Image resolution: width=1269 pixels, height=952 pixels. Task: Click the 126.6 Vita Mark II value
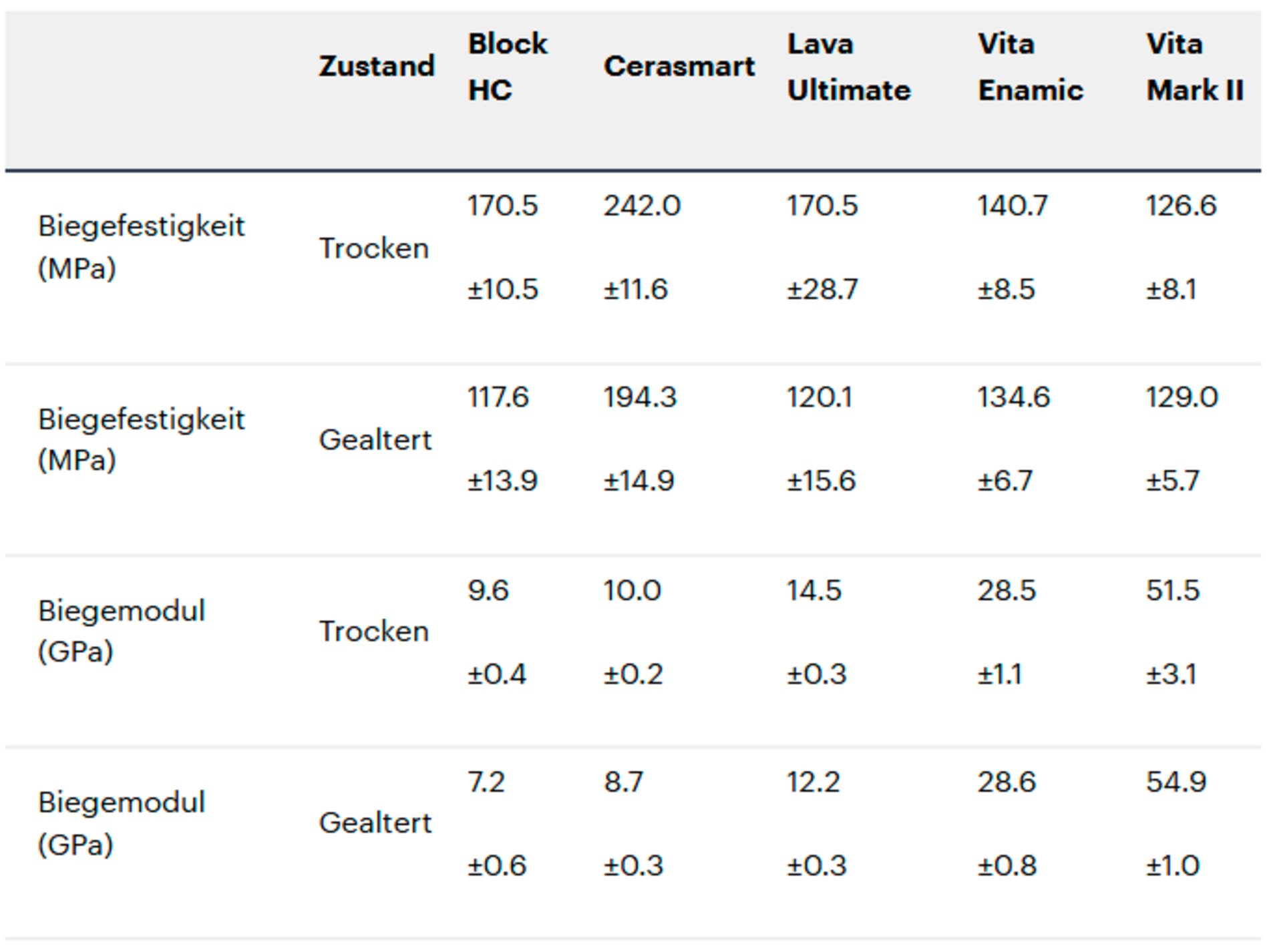tap(1181, 206)
